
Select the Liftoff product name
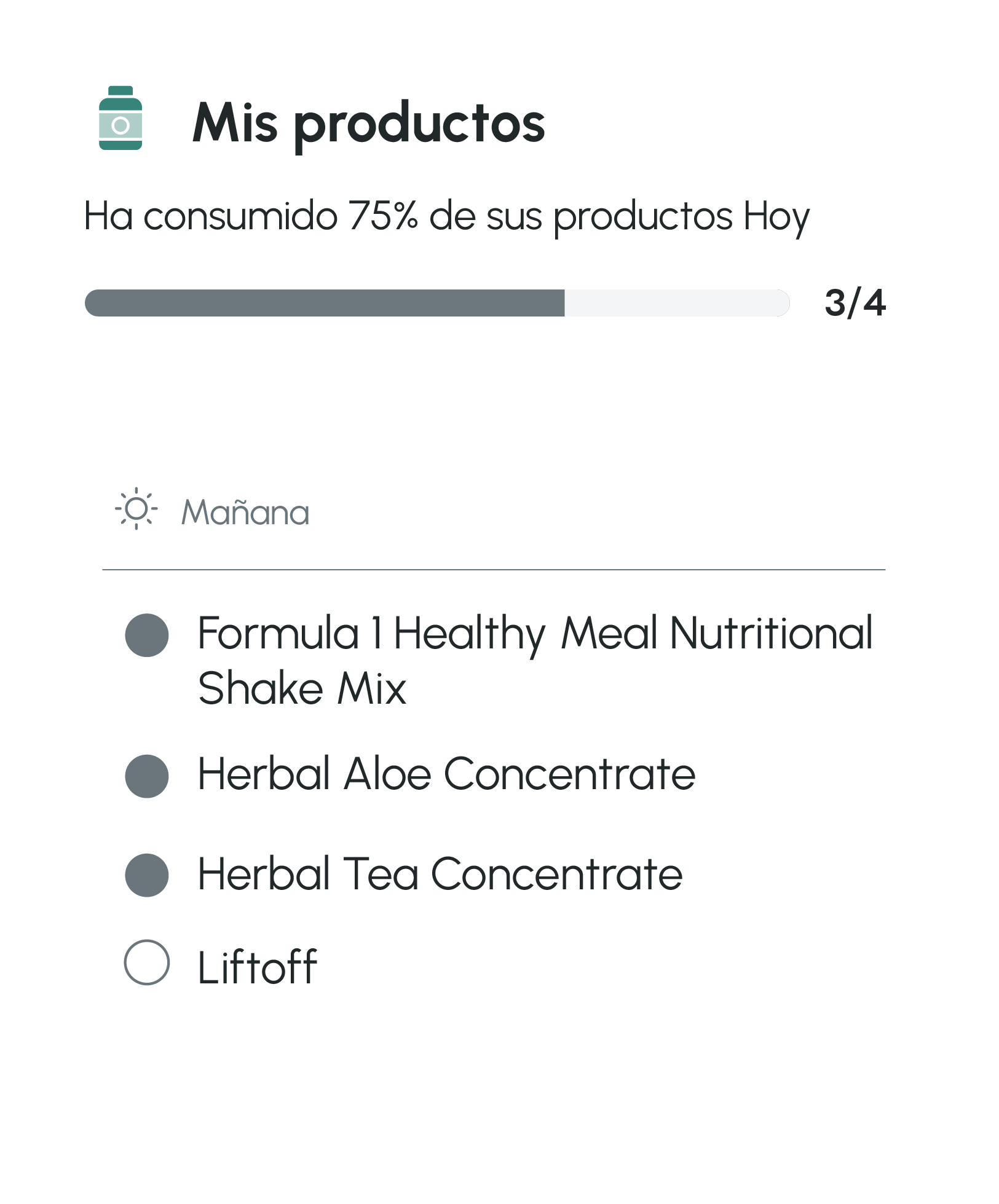tap(257, 967)
